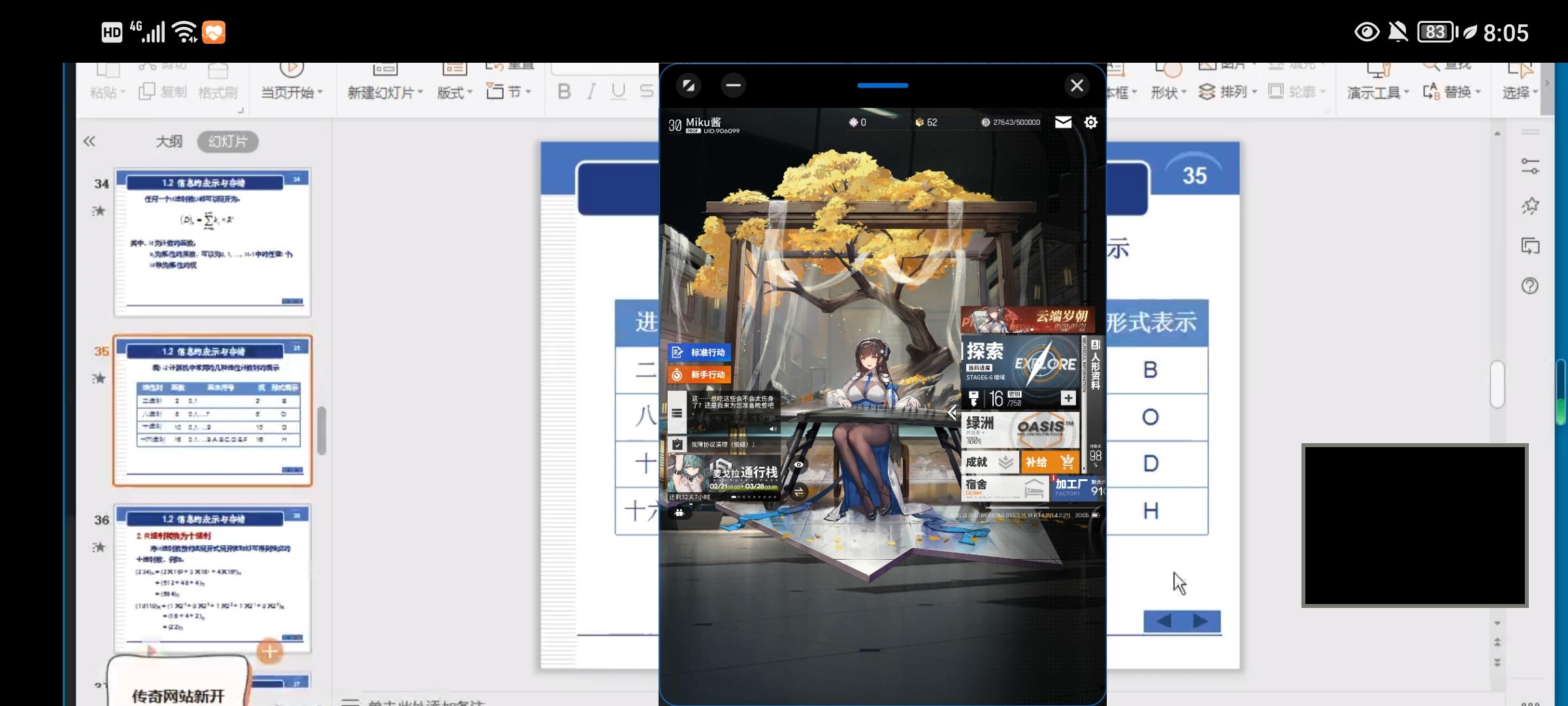The height and width of the screenshot is (706, 1568).
Task: Toggle underline text formatting
Action: pyautogui.click(x=618, y=92)
